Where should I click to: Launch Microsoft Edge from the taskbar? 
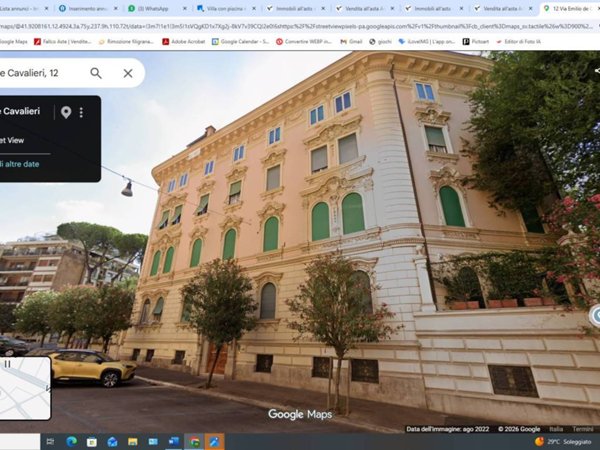tap(71, 442)
